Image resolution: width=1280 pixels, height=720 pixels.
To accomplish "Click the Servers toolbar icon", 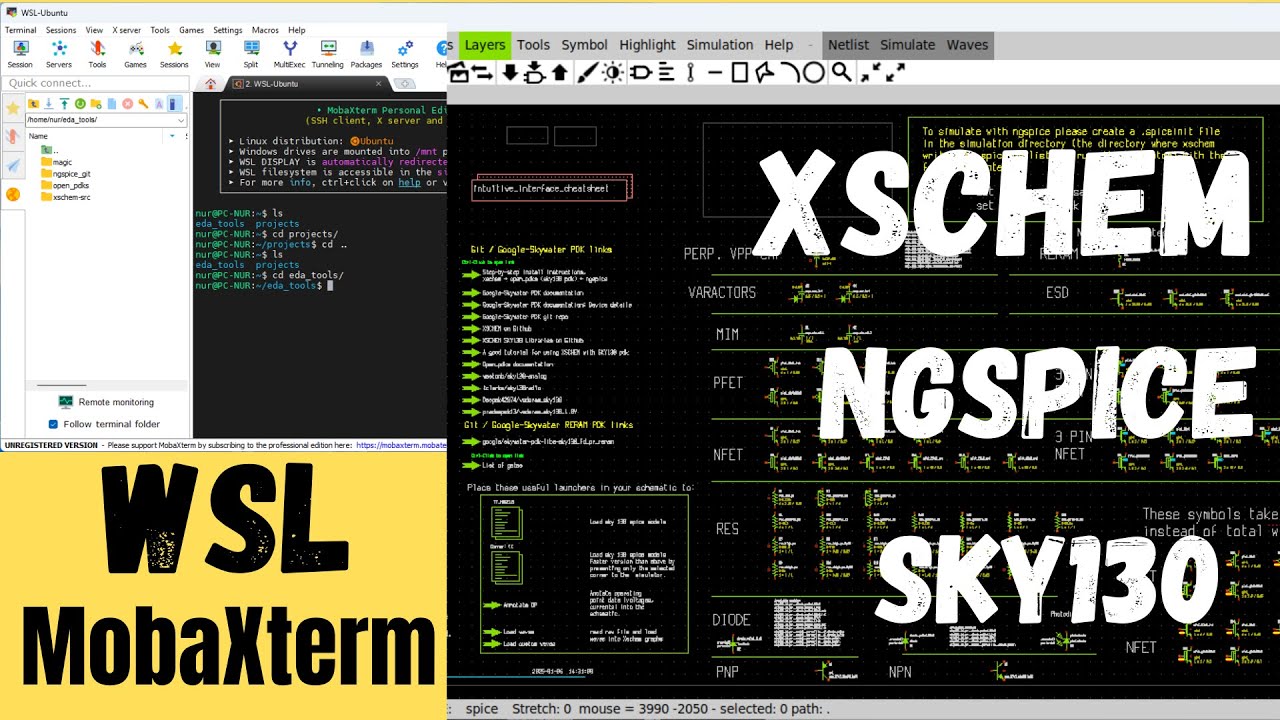I will 59,54.
